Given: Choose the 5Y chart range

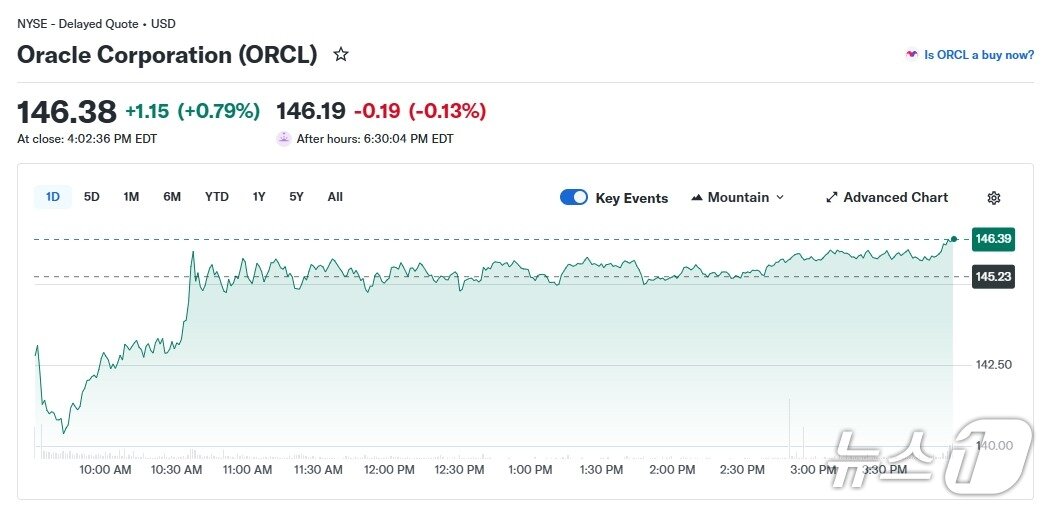Looking at the screenshot, I should (x=296, y=197).
